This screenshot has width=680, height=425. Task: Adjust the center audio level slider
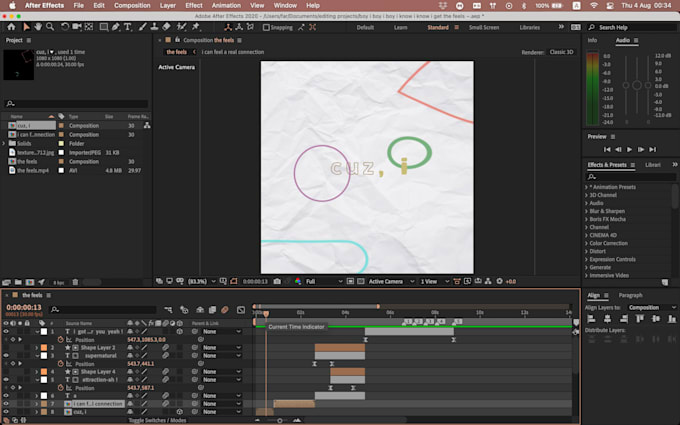(636, 85)
